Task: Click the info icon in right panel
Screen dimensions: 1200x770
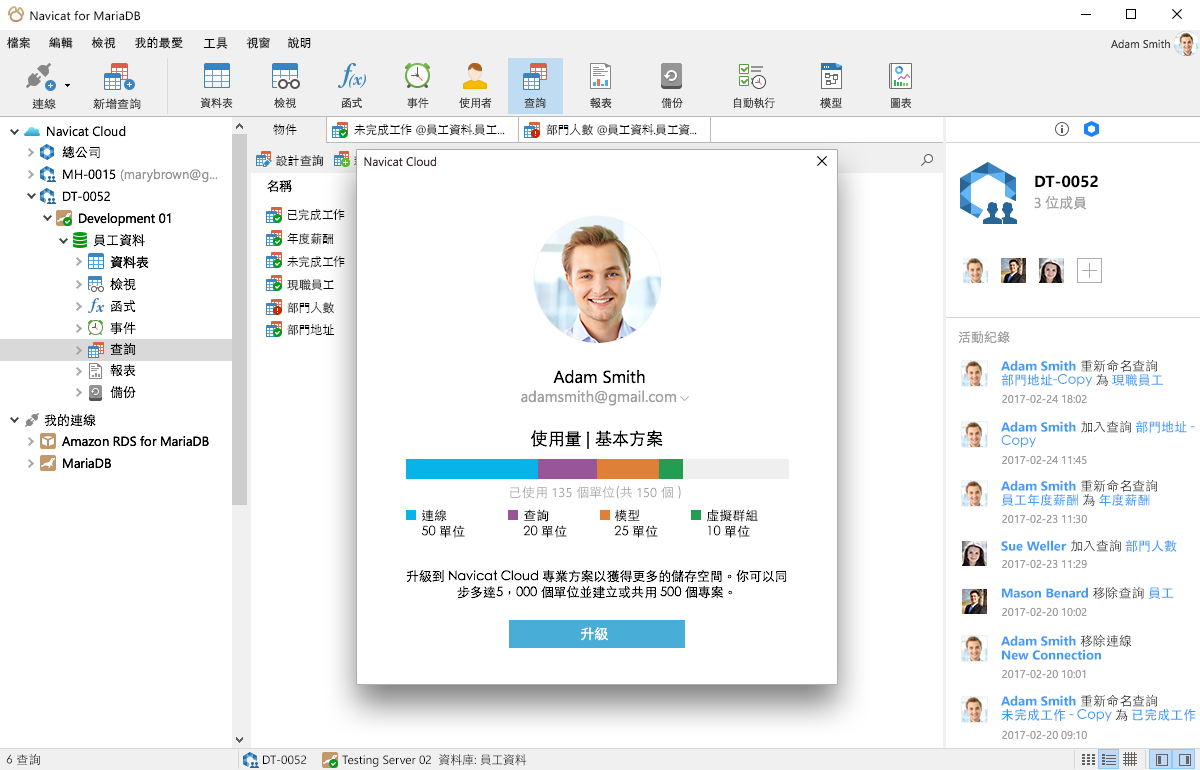Action: point(1062,130)
